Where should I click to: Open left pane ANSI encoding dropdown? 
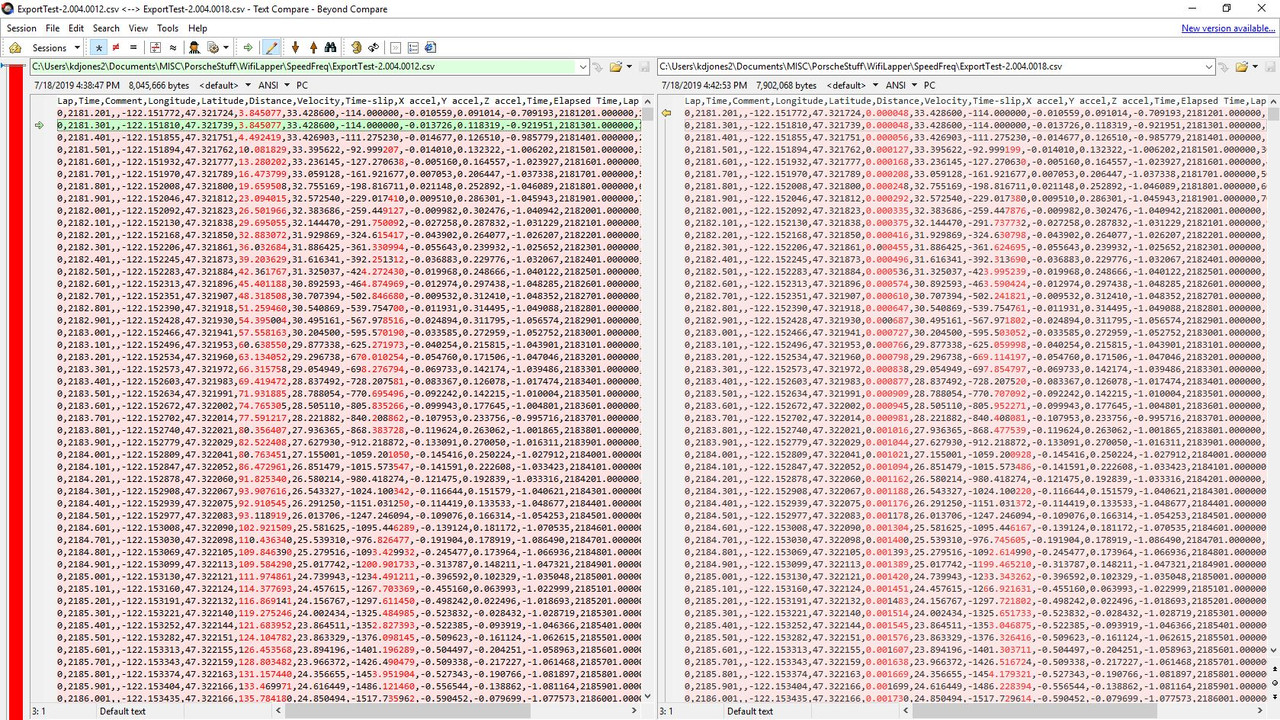[273, 86]
